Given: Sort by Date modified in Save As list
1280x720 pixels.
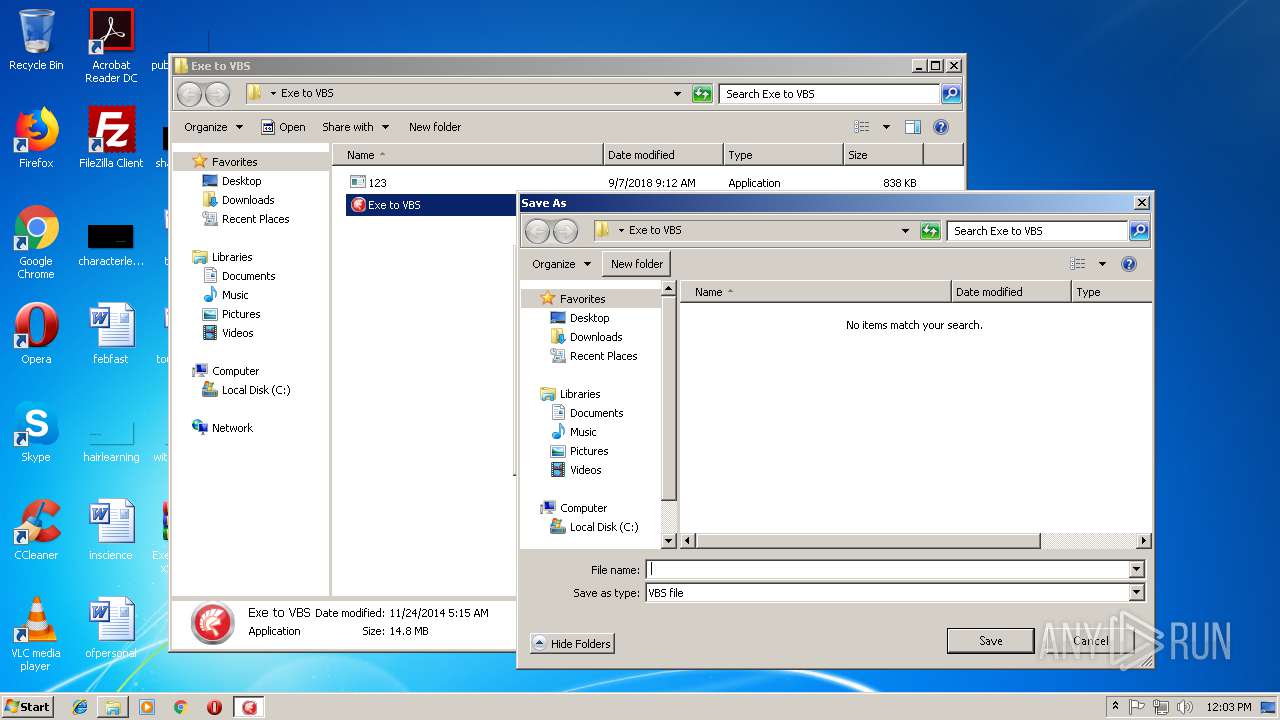Looking at the screenshot, I should pyautogui.click(x=1011, y=292).
